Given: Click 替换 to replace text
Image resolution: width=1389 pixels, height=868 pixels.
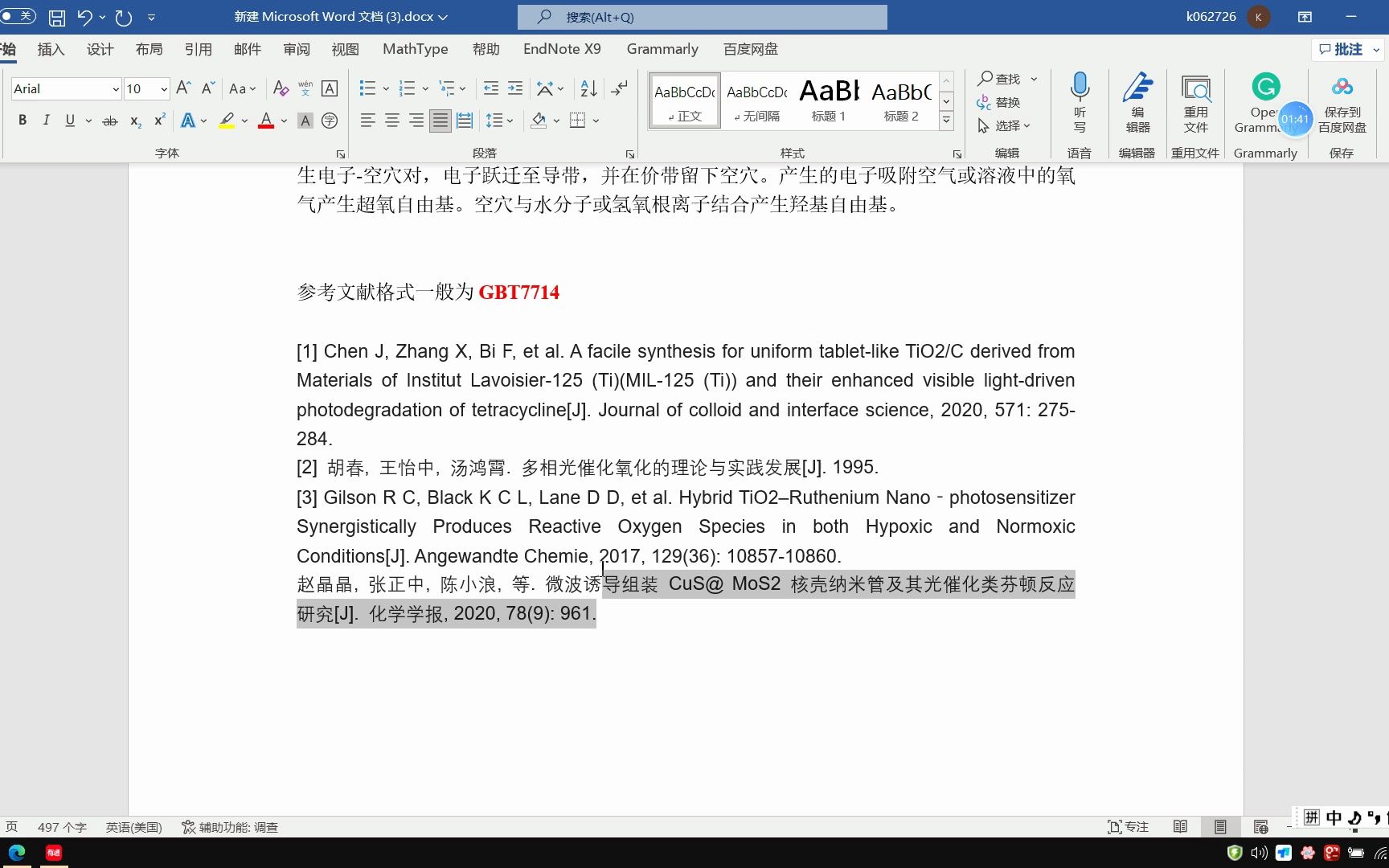Looking at the screenshot, I should point(998,102).
